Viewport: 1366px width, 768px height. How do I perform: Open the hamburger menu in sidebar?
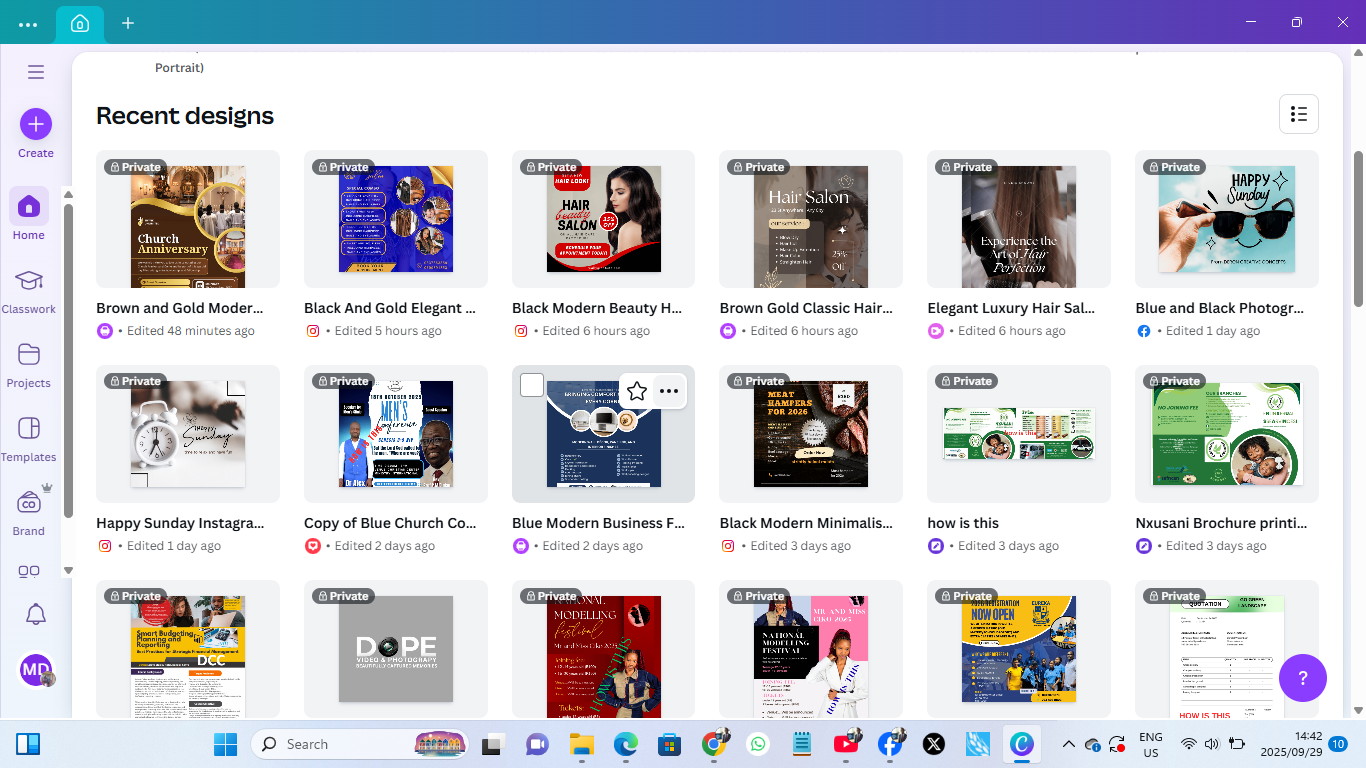pos(36,72)
